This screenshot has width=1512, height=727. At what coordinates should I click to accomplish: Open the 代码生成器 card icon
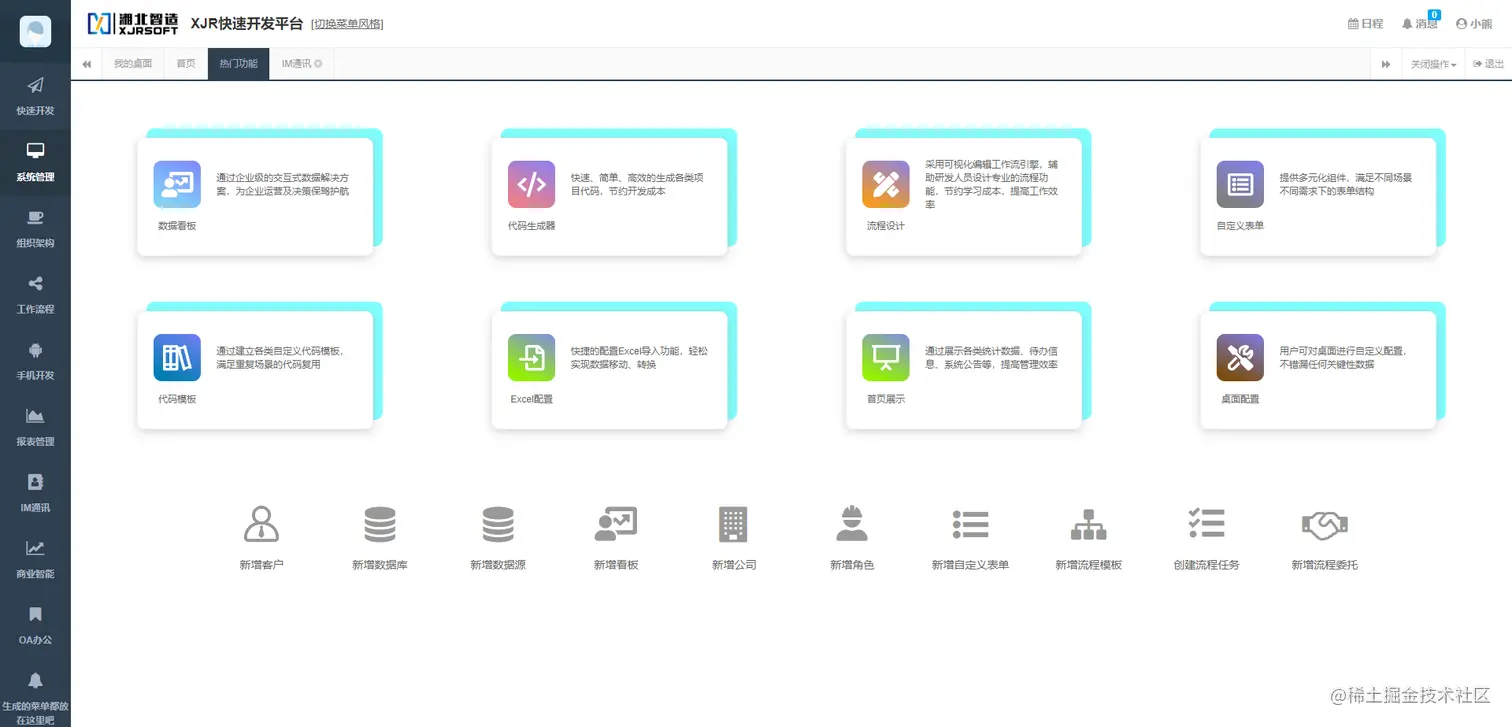point(531,184)
